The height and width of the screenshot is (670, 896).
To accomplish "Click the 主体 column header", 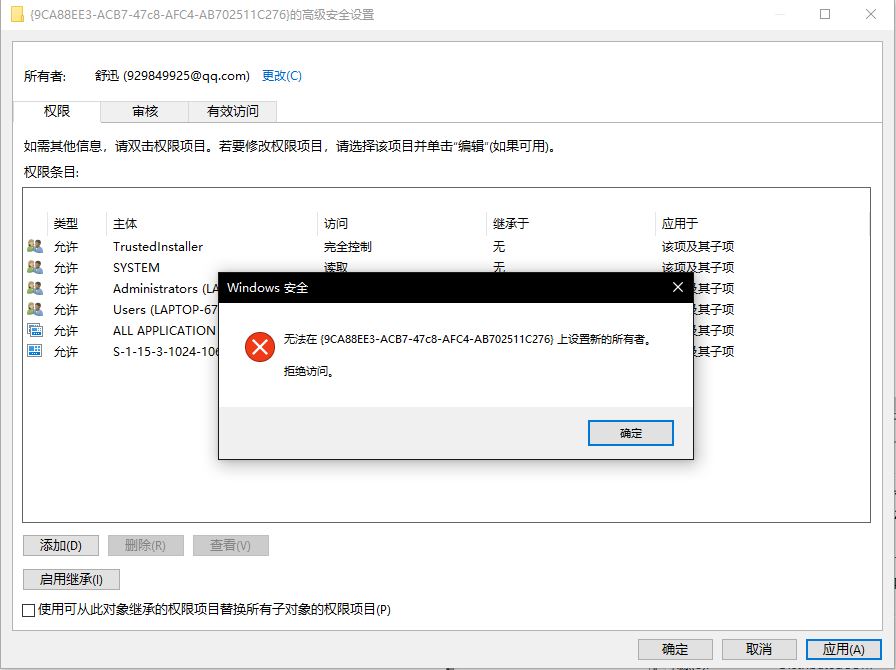I will pos(125,224).
